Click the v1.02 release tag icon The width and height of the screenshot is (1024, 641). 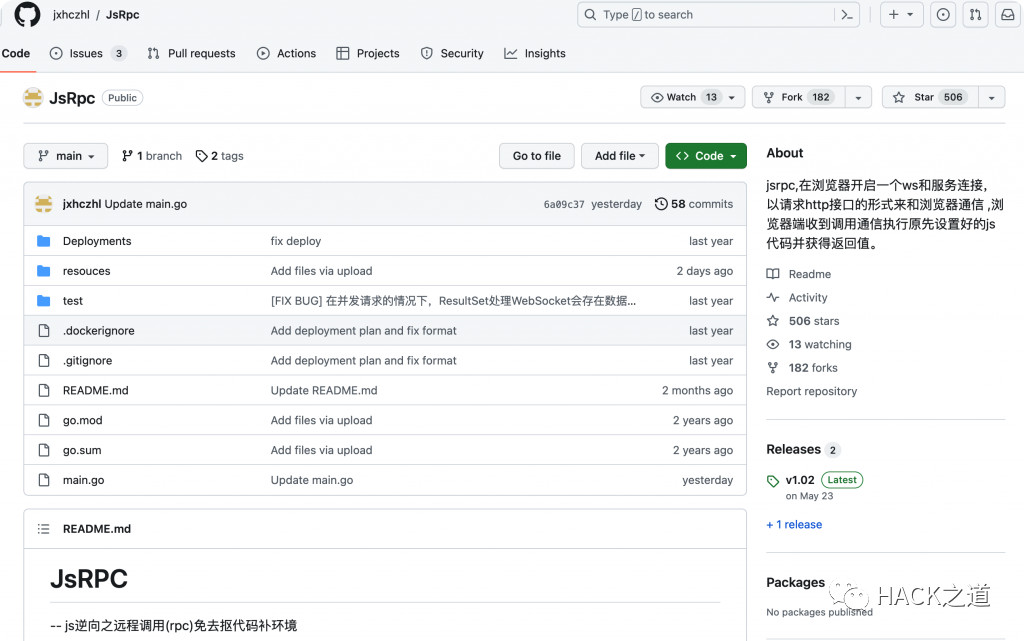pyautogui.click(x=773, y=481)
